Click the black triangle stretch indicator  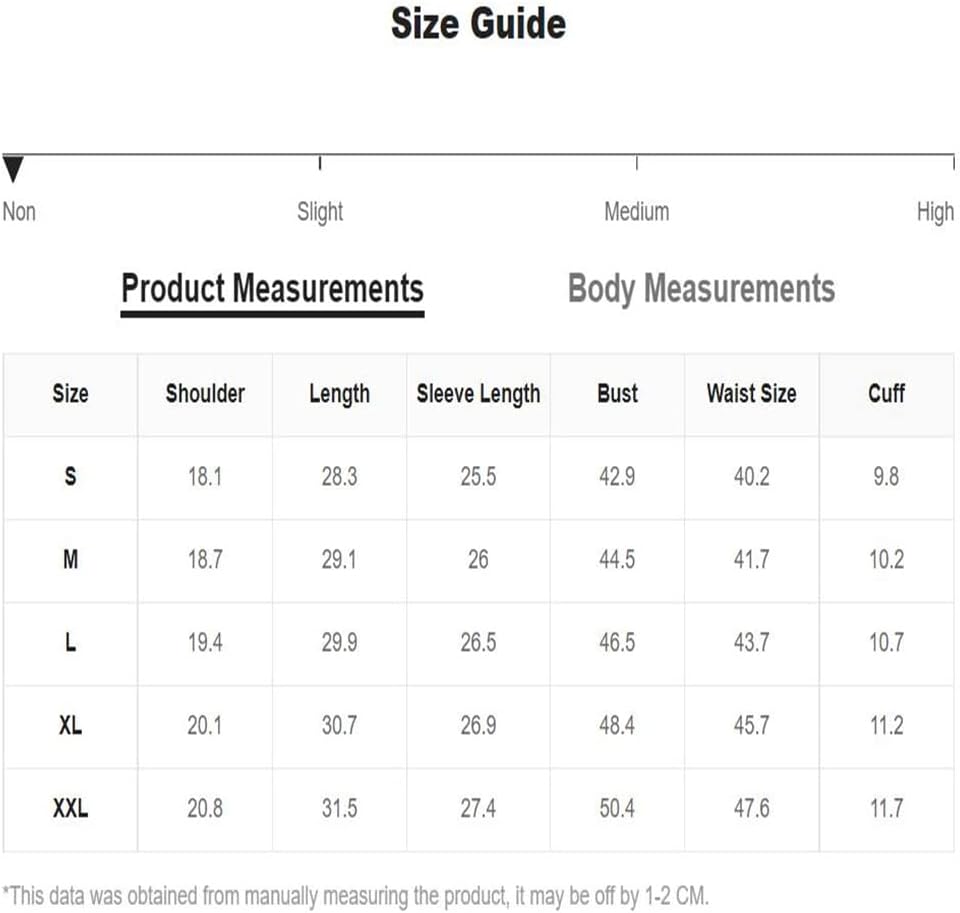pos(13,169)
